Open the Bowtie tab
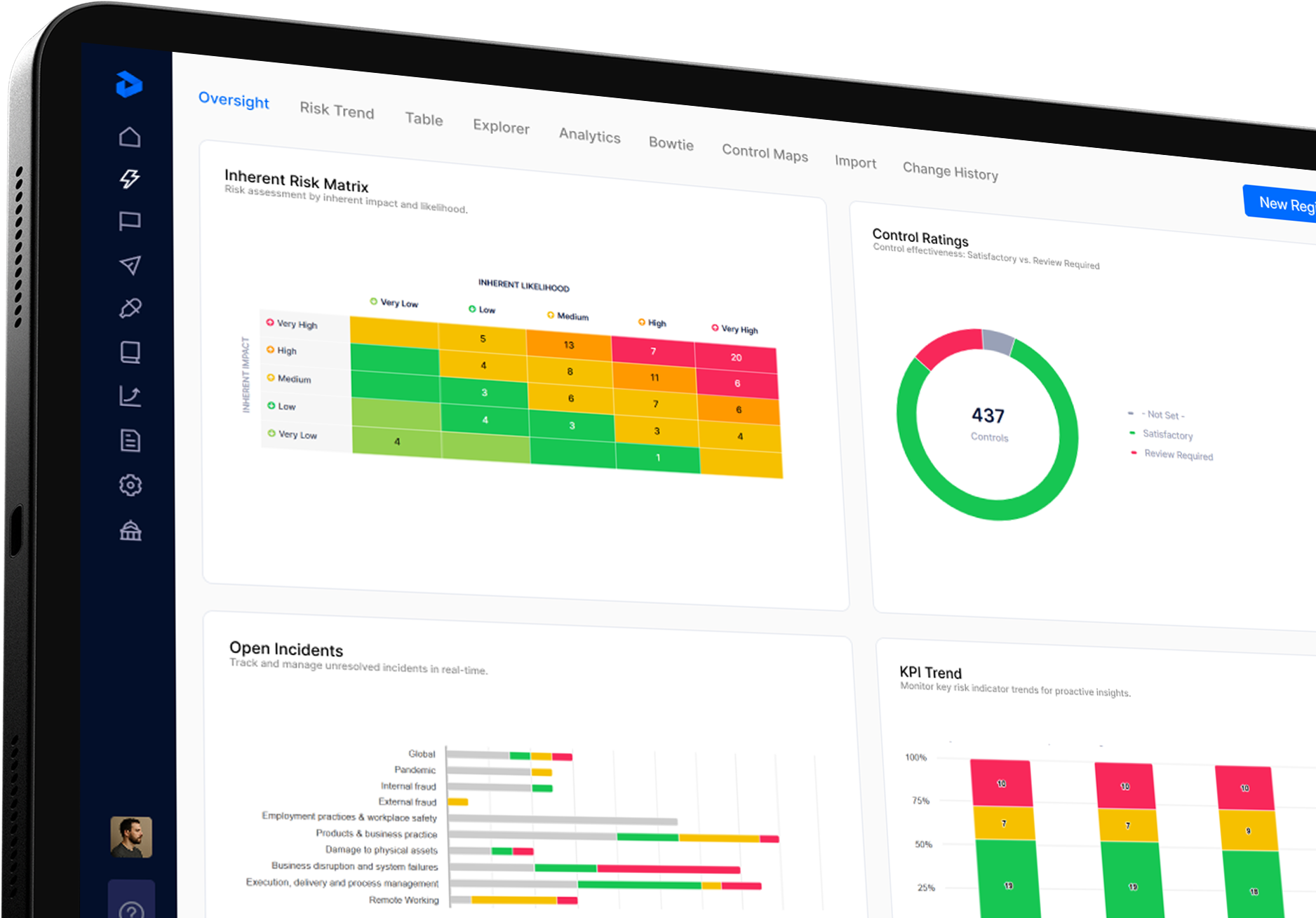 [671, 143]
